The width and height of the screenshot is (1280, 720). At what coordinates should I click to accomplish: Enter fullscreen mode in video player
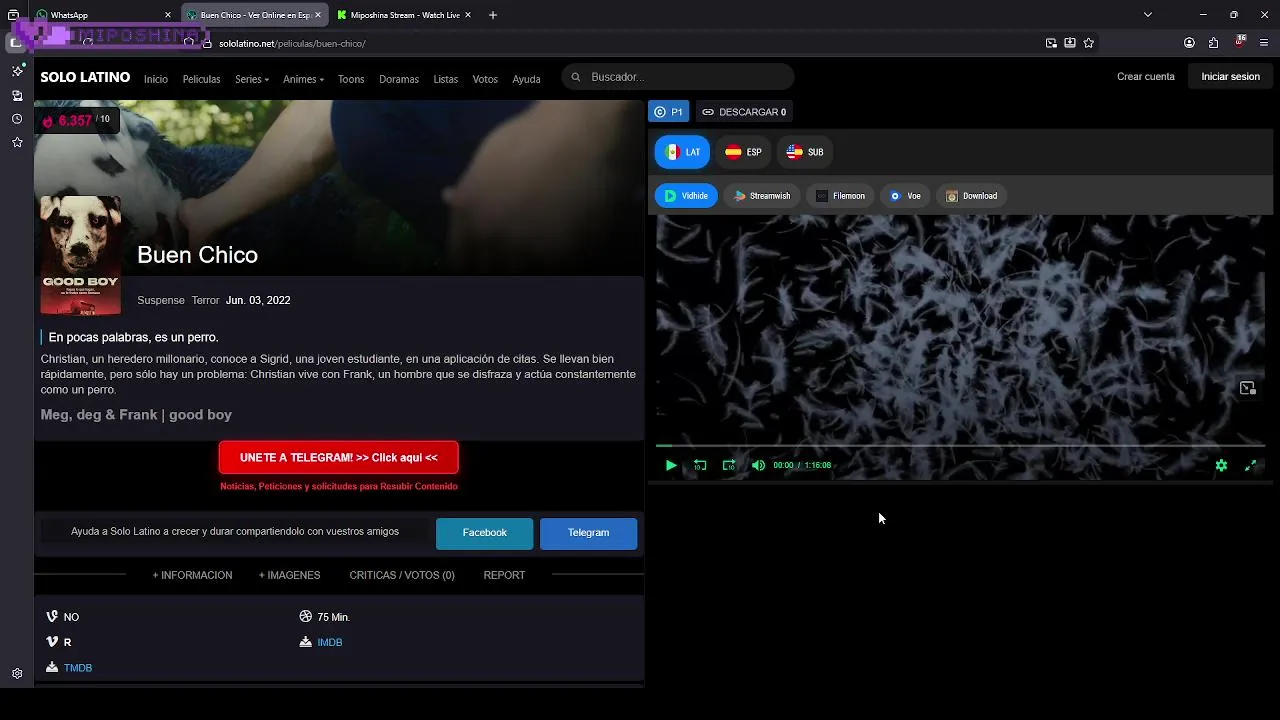pos(1250,465)
